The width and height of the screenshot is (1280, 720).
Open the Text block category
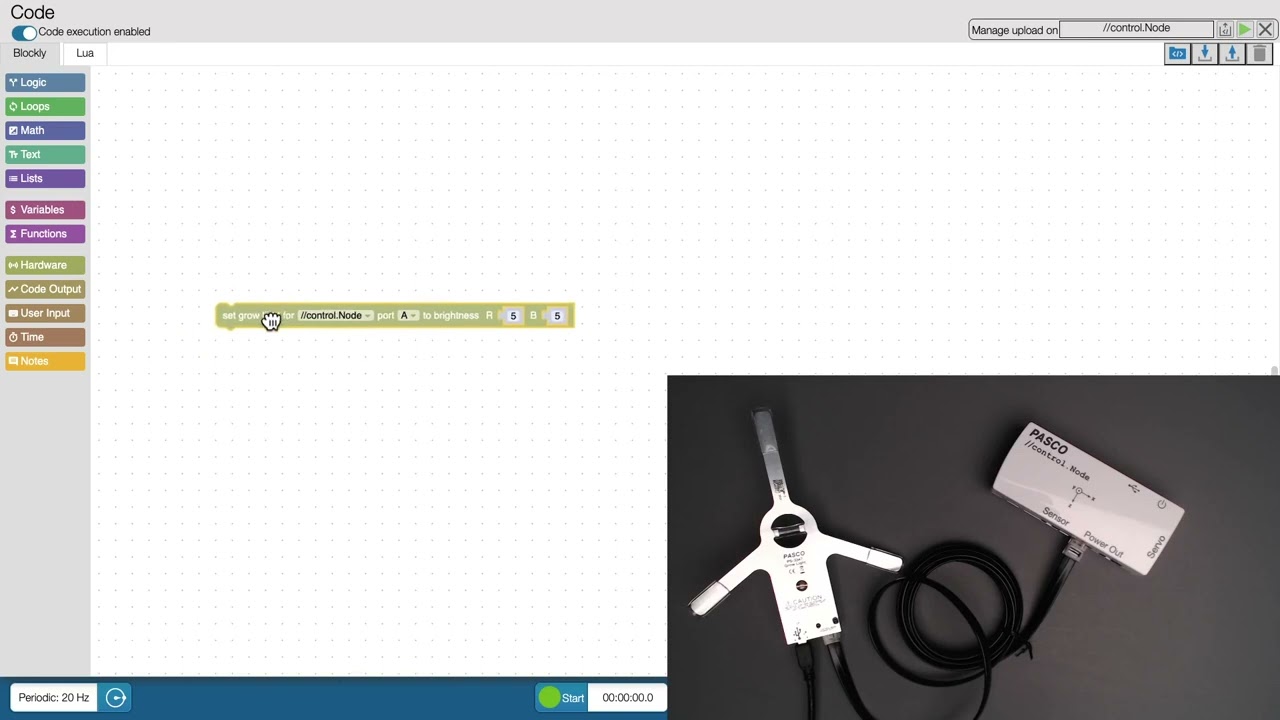click(x=45, y=155)
